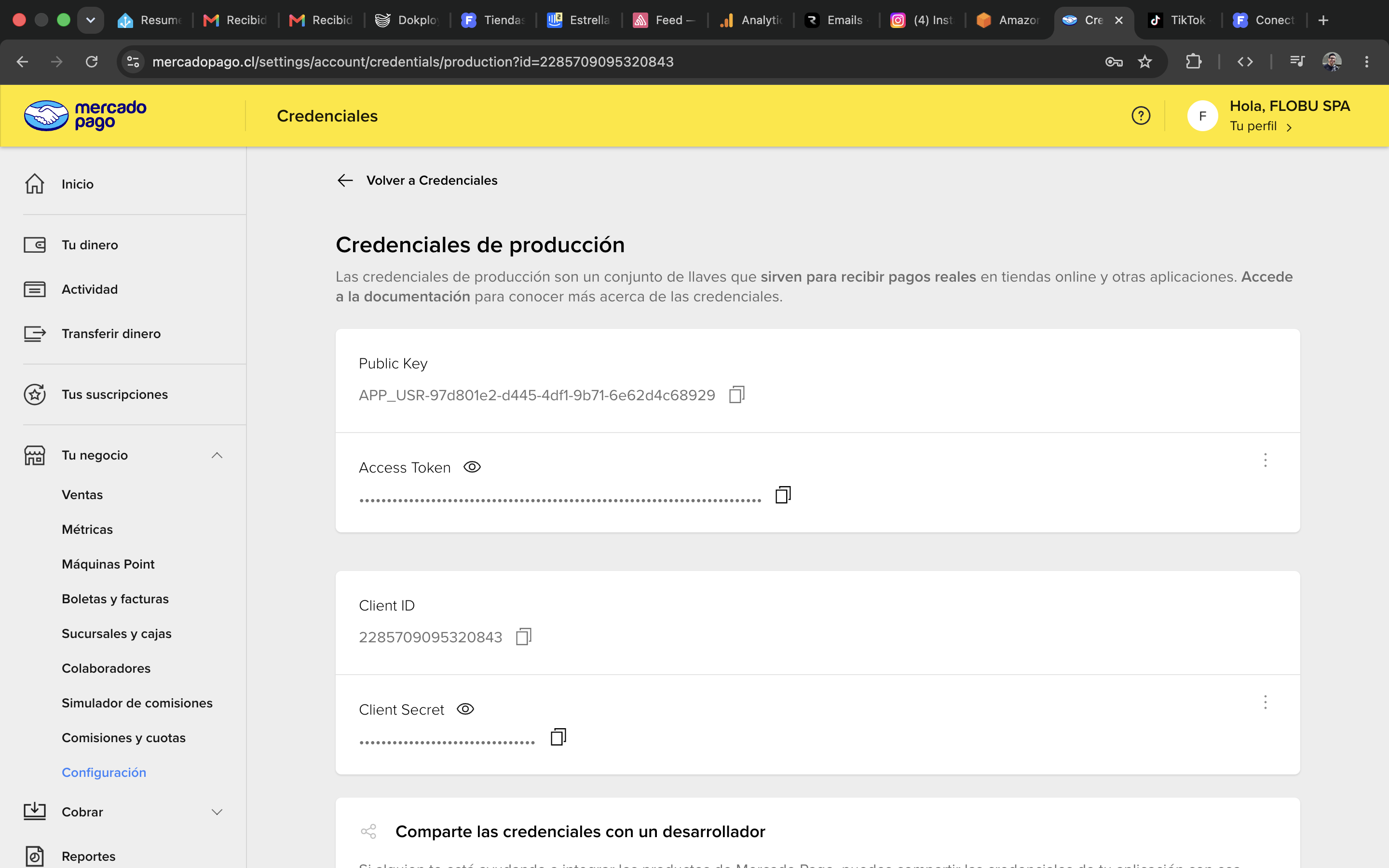Open the media control playlist icon

coord(1297,60)
